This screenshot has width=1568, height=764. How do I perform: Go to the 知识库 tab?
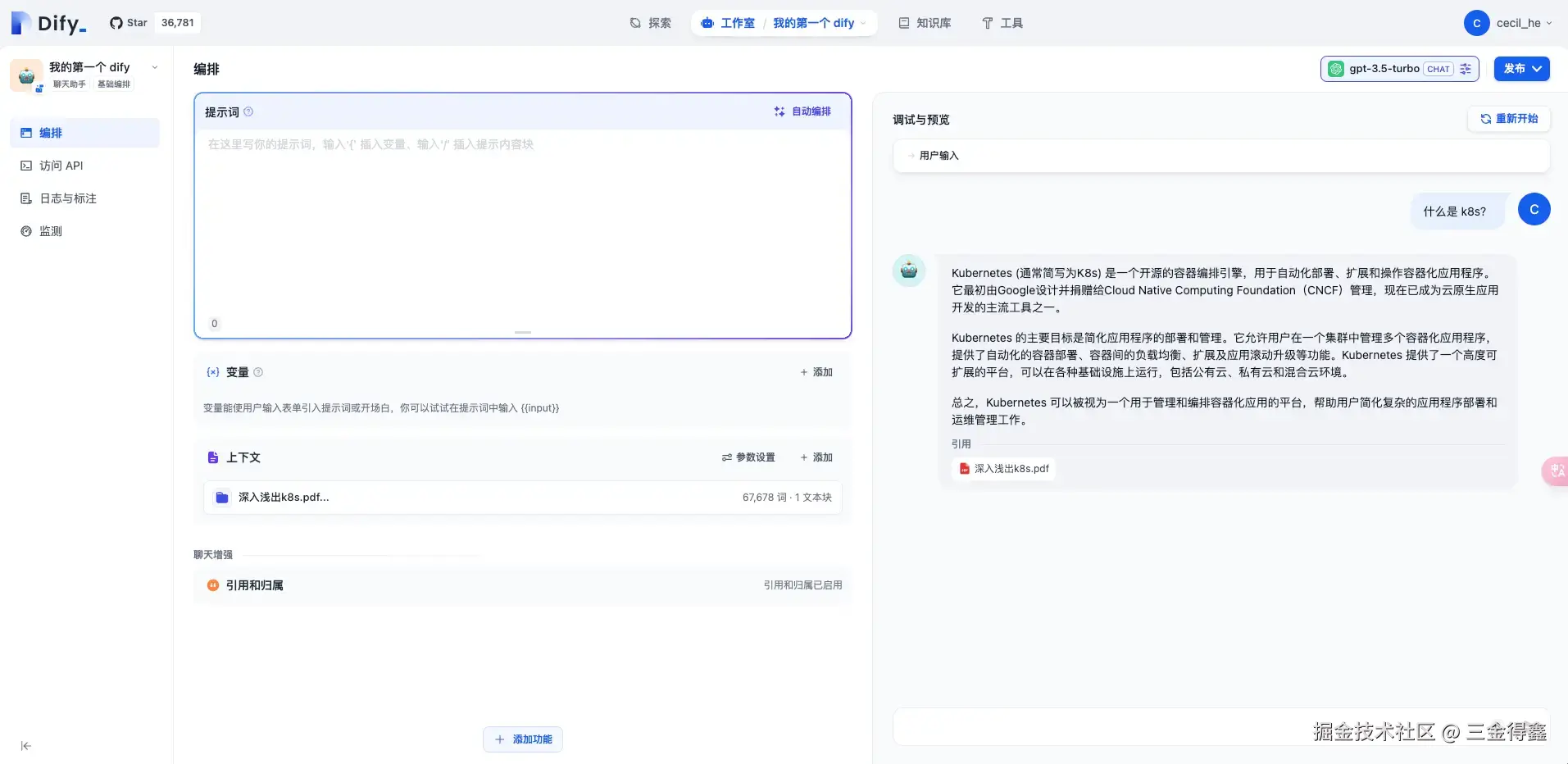(925, 23)
